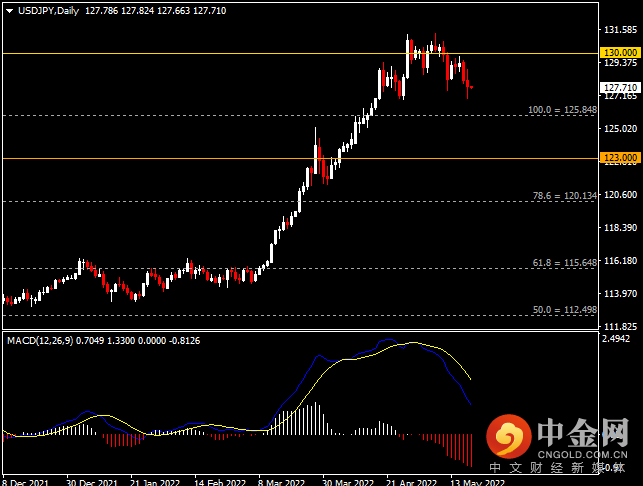
Task: Click the 111.825 price scale value
Action: click(620, 327)
